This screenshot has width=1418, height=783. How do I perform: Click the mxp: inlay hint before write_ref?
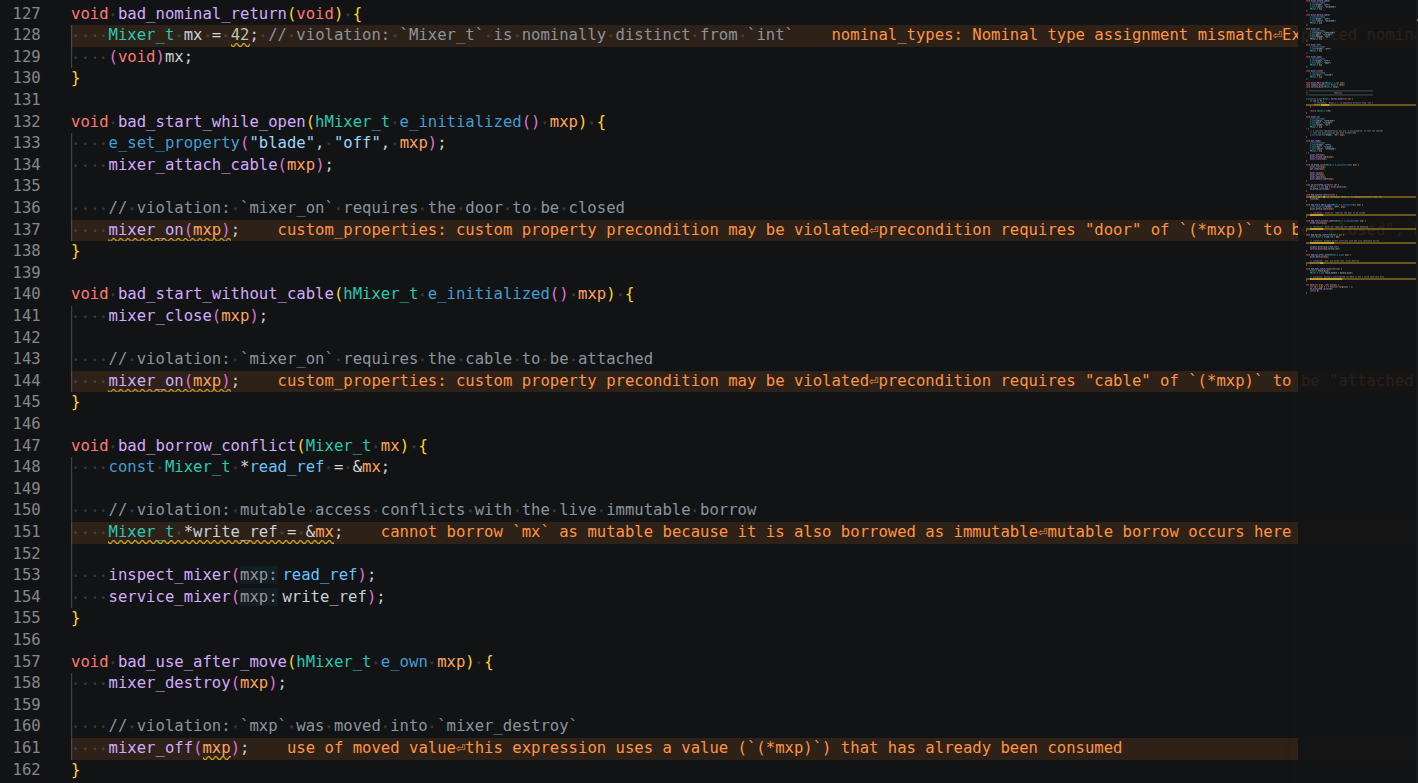259,597
